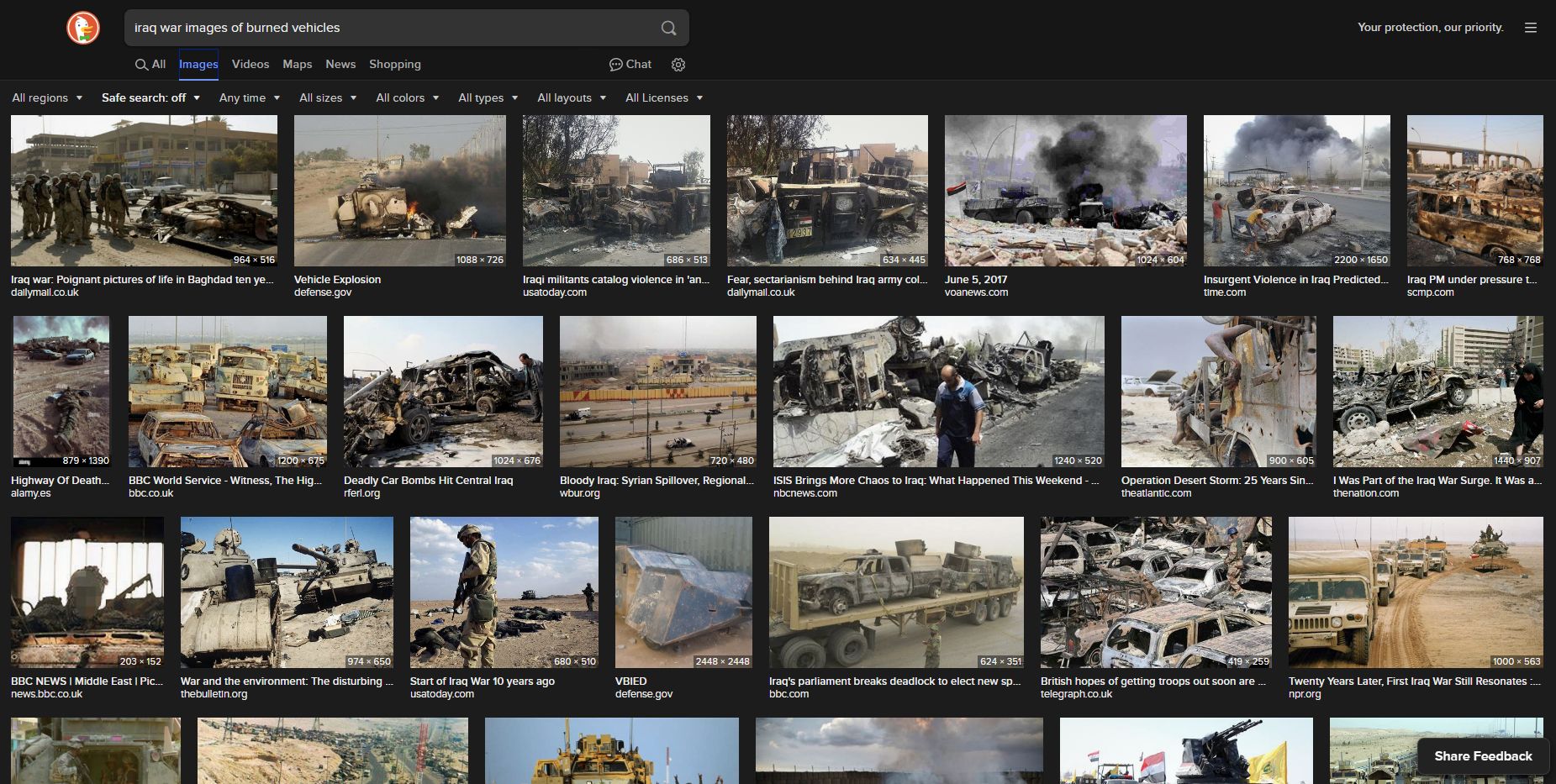Click 'Iraq war: Poignant pictures' title link
Screen dimensions: 1556x784
tap(142, 280)
